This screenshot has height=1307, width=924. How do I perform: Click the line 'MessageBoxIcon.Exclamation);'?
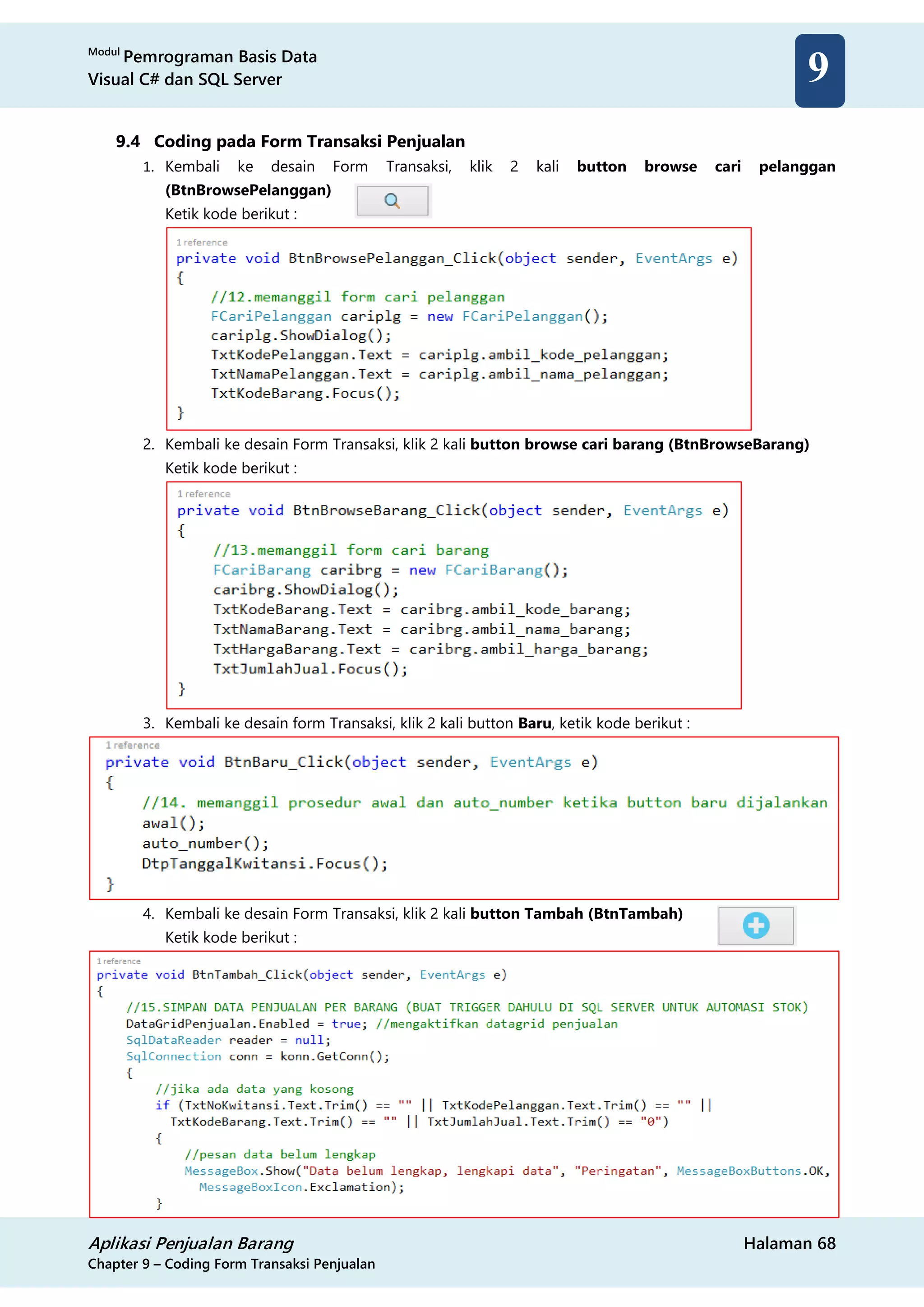click(x=301, y=1187)
